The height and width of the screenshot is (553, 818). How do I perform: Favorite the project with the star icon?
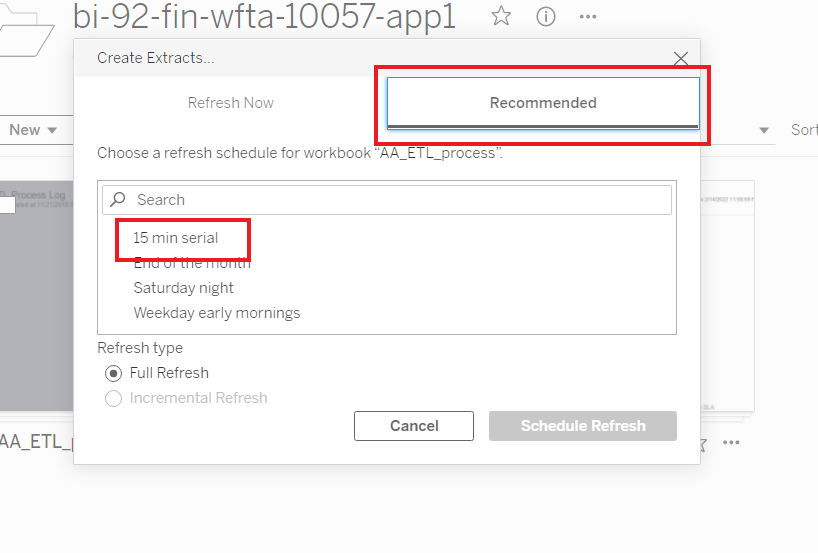501,16
